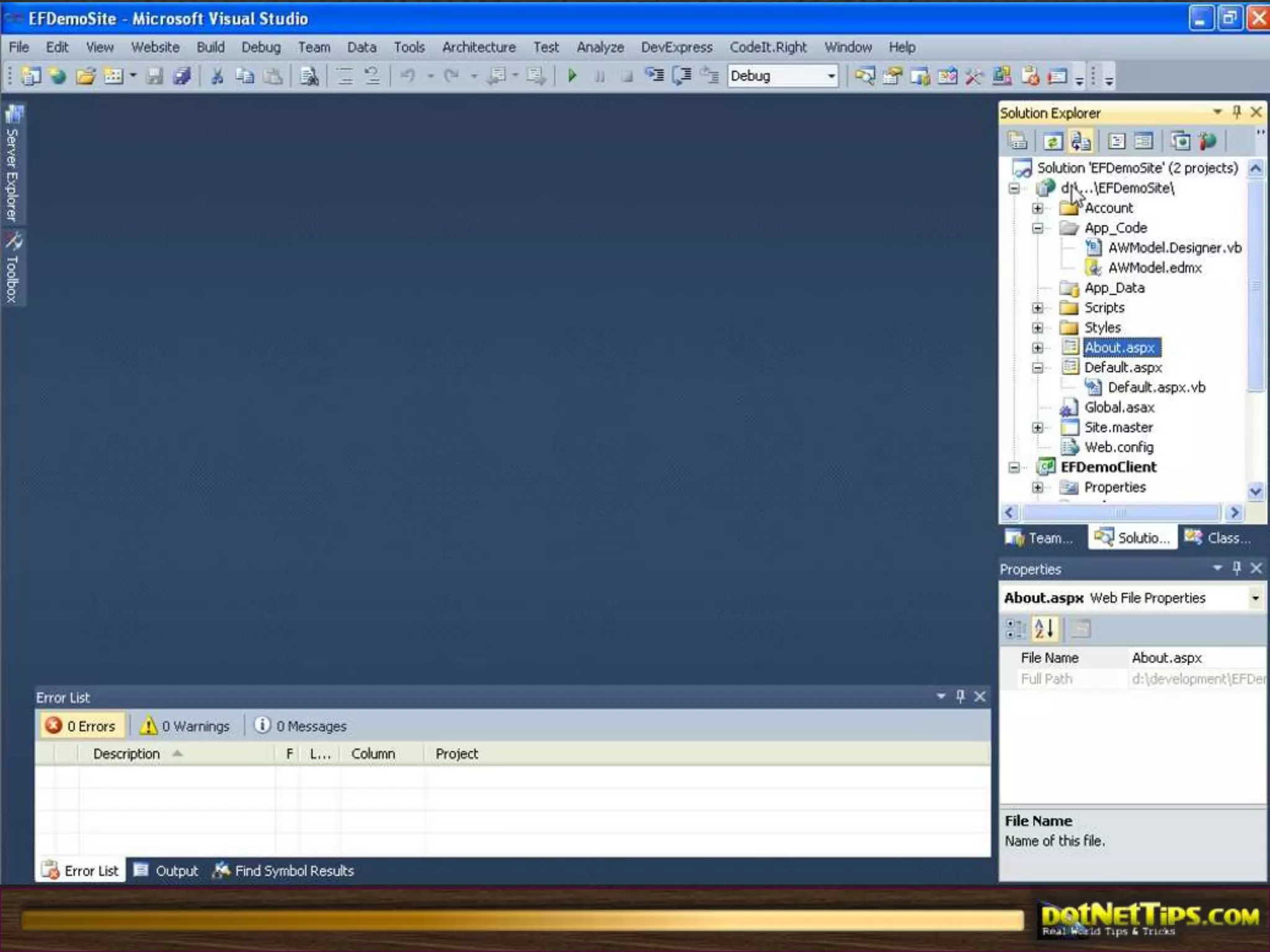Open the Server Explorer side tab
Image resolution: width=1270 pixels, height=952 pixels.
(x=12, y=164)
